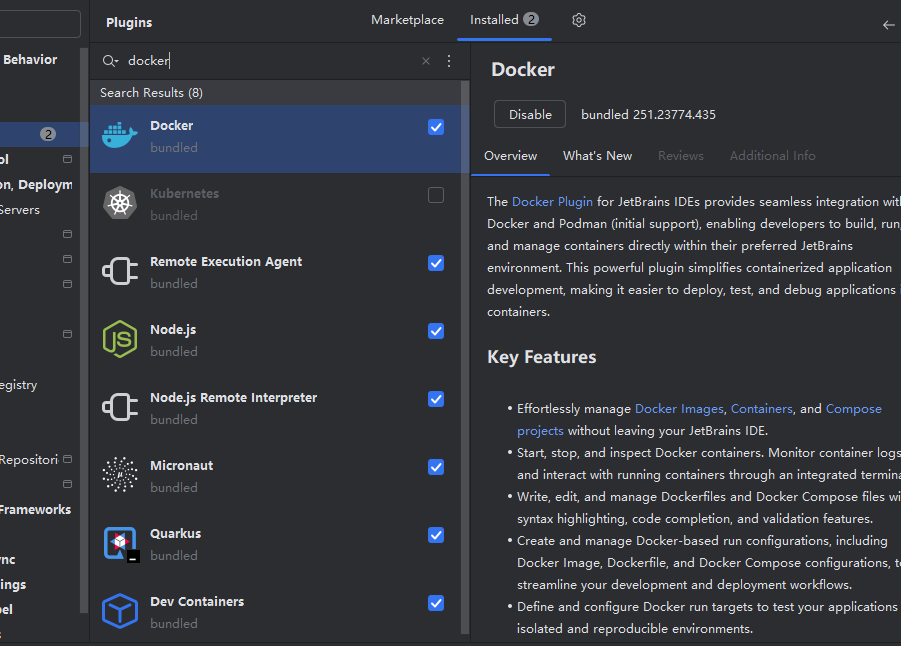Screen dimensions: 901x646
Task: Click the Installed count badge 2
Action: click(x=531, y=20)
